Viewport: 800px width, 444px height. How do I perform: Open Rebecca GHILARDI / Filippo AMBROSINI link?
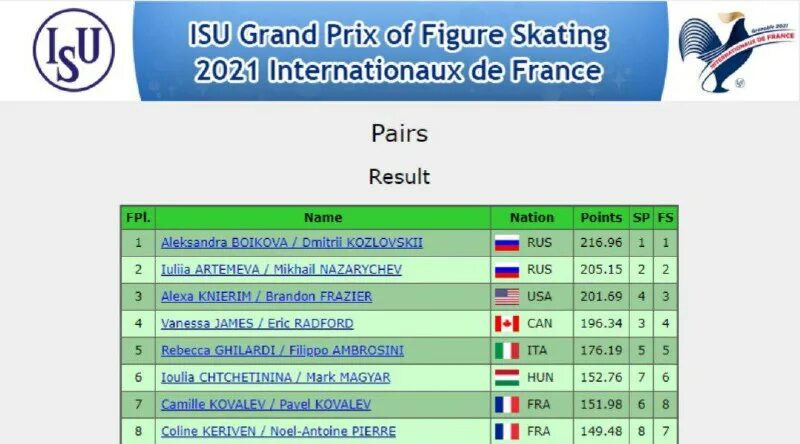pos(282,351)
